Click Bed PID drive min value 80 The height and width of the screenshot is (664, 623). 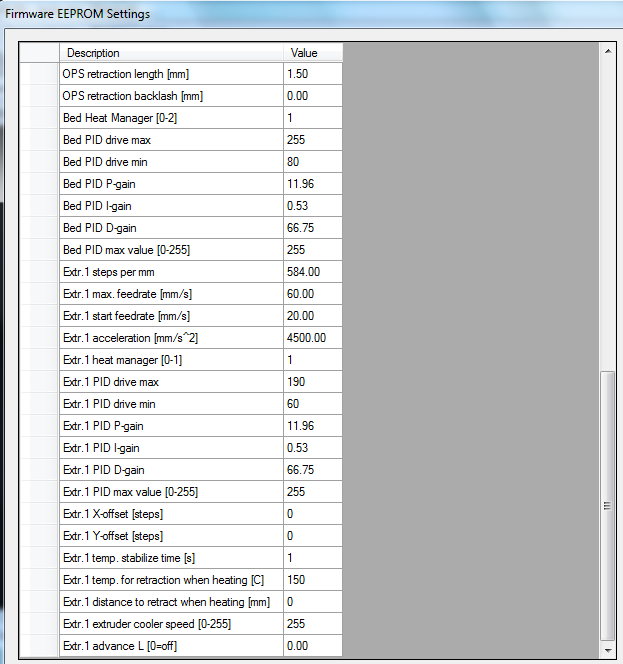click(x=313, y=162)
